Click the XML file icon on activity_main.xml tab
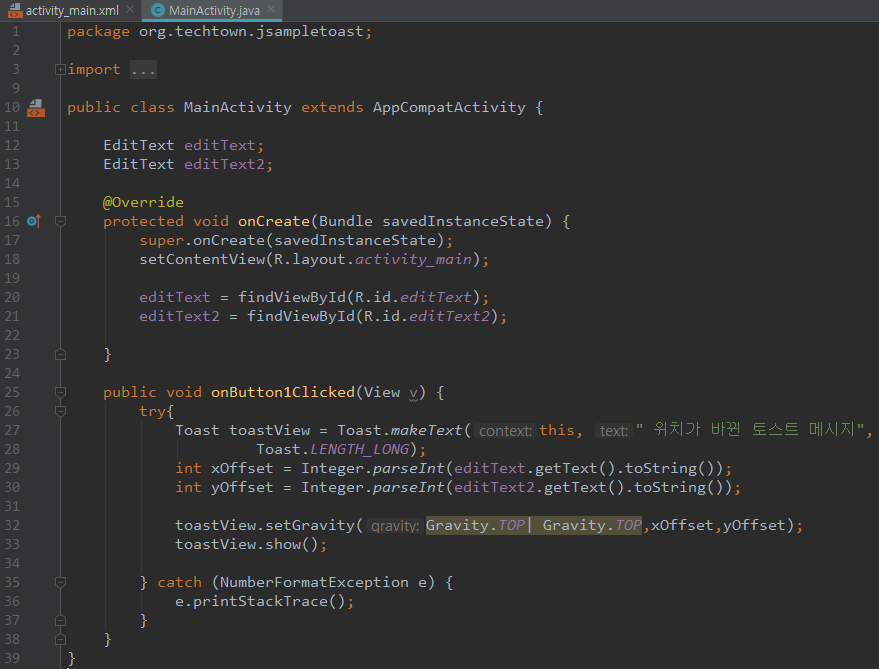Image resolution: width=879 pixels, height=669 pixels. click(x=15, y=11)
